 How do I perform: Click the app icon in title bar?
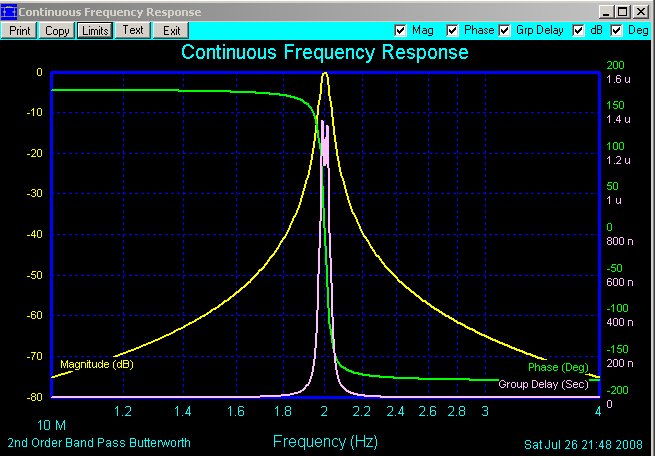[9, 12]
